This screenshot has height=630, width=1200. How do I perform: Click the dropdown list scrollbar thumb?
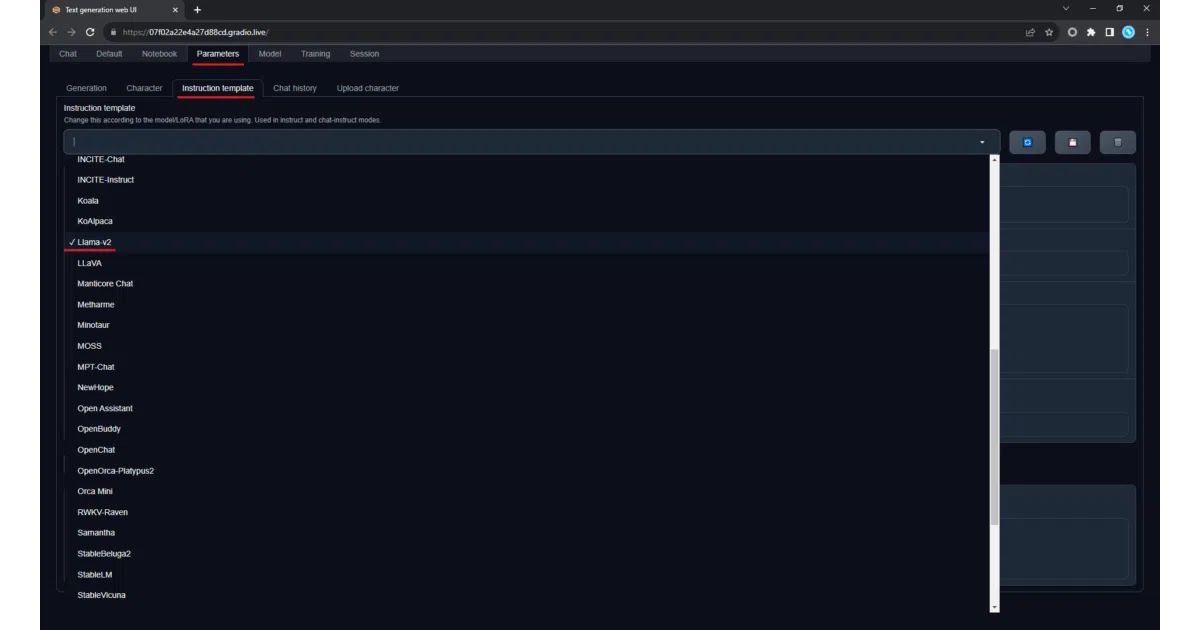tap(994, 437)
